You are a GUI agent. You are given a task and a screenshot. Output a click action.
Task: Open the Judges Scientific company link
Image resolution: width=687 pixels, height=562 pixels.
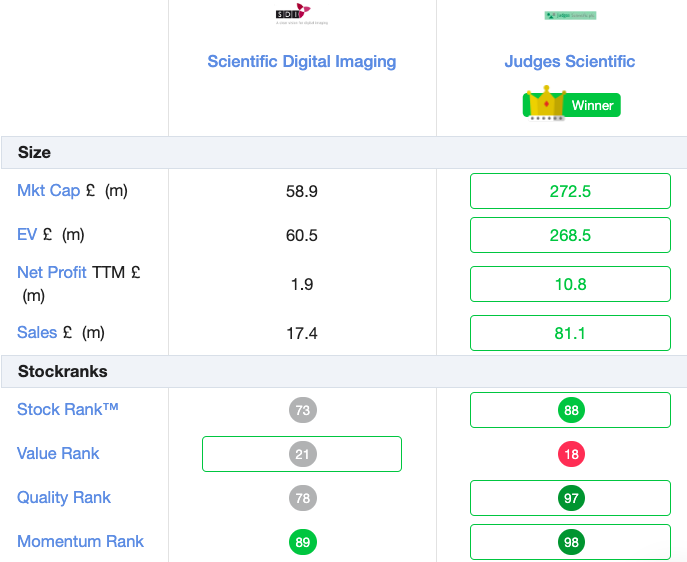click(570, 61)
